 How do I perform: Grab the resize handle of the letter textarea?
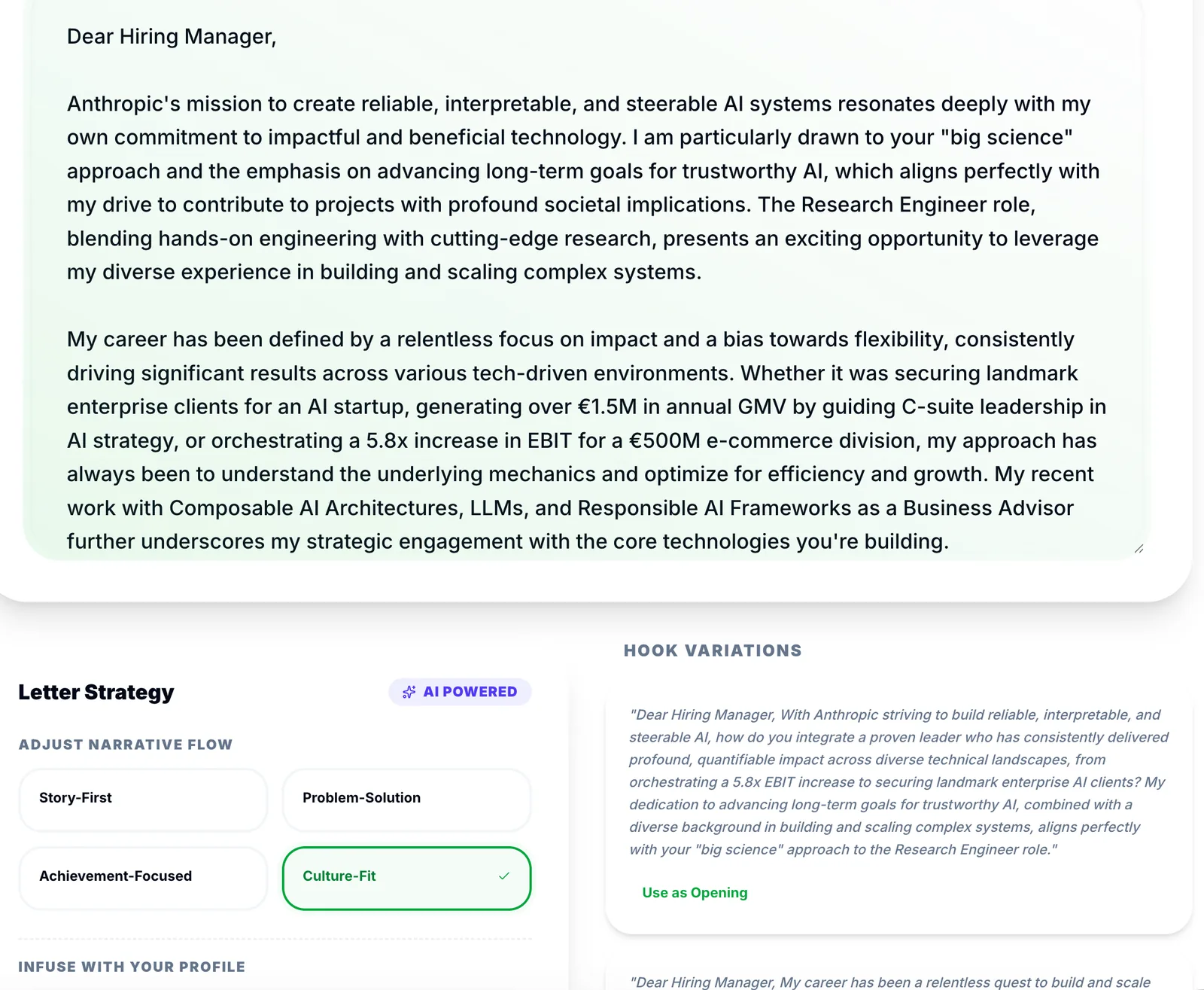point(1139,549)
